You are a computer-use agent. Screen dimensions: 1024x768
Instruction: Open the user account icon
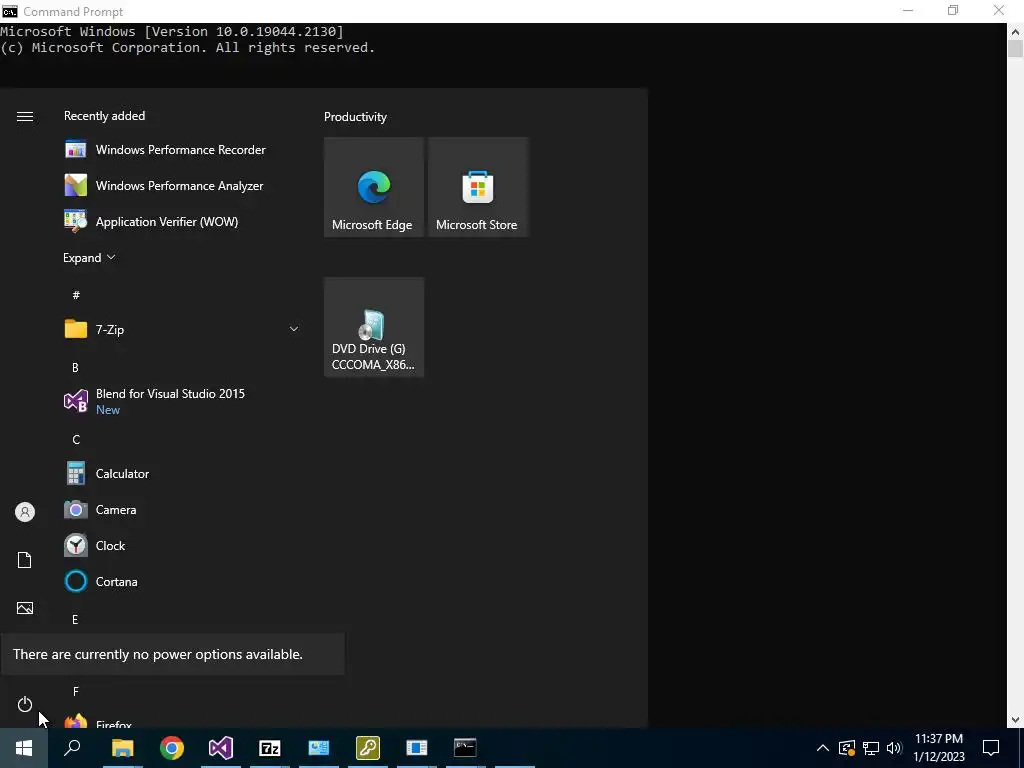coord(25,512)
